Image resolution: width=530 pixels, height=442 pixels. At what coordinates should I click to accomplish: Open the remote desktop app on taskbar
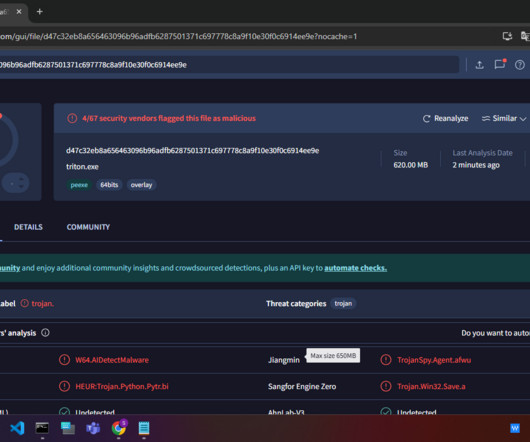(x=68, y=428)
